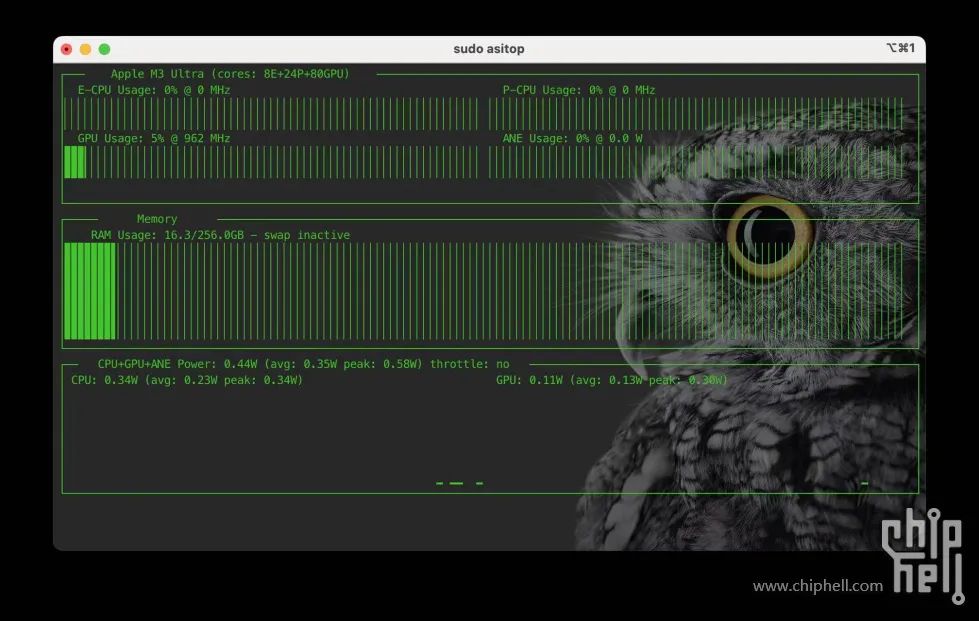Click the CPU power chart dashes at bottom
The height and width of the screenshot is (621, 979).
(460, 483)
